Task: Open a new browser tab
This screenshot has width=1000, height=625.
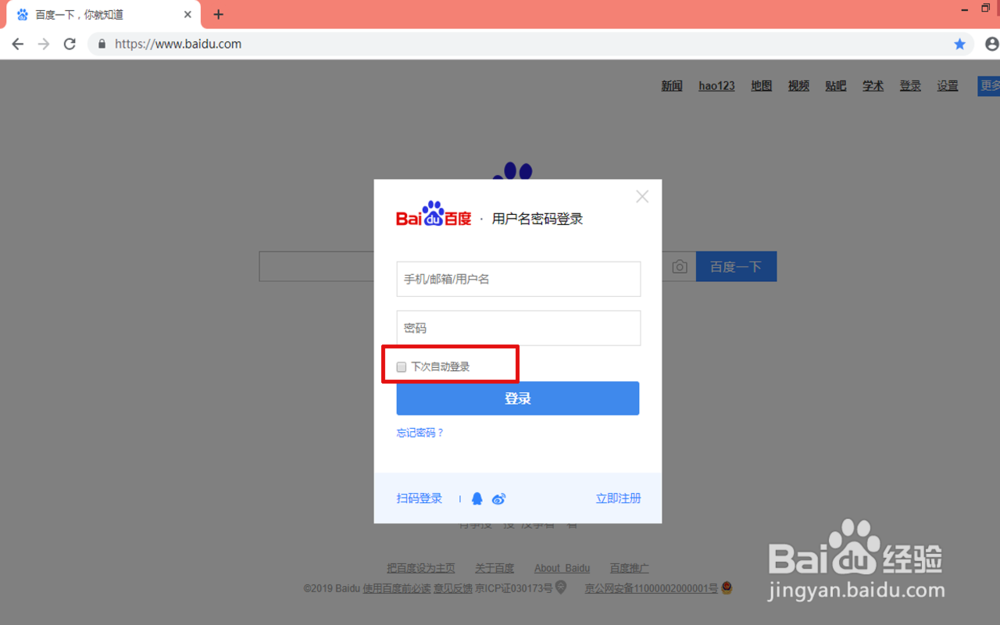Action: (218, 14)
